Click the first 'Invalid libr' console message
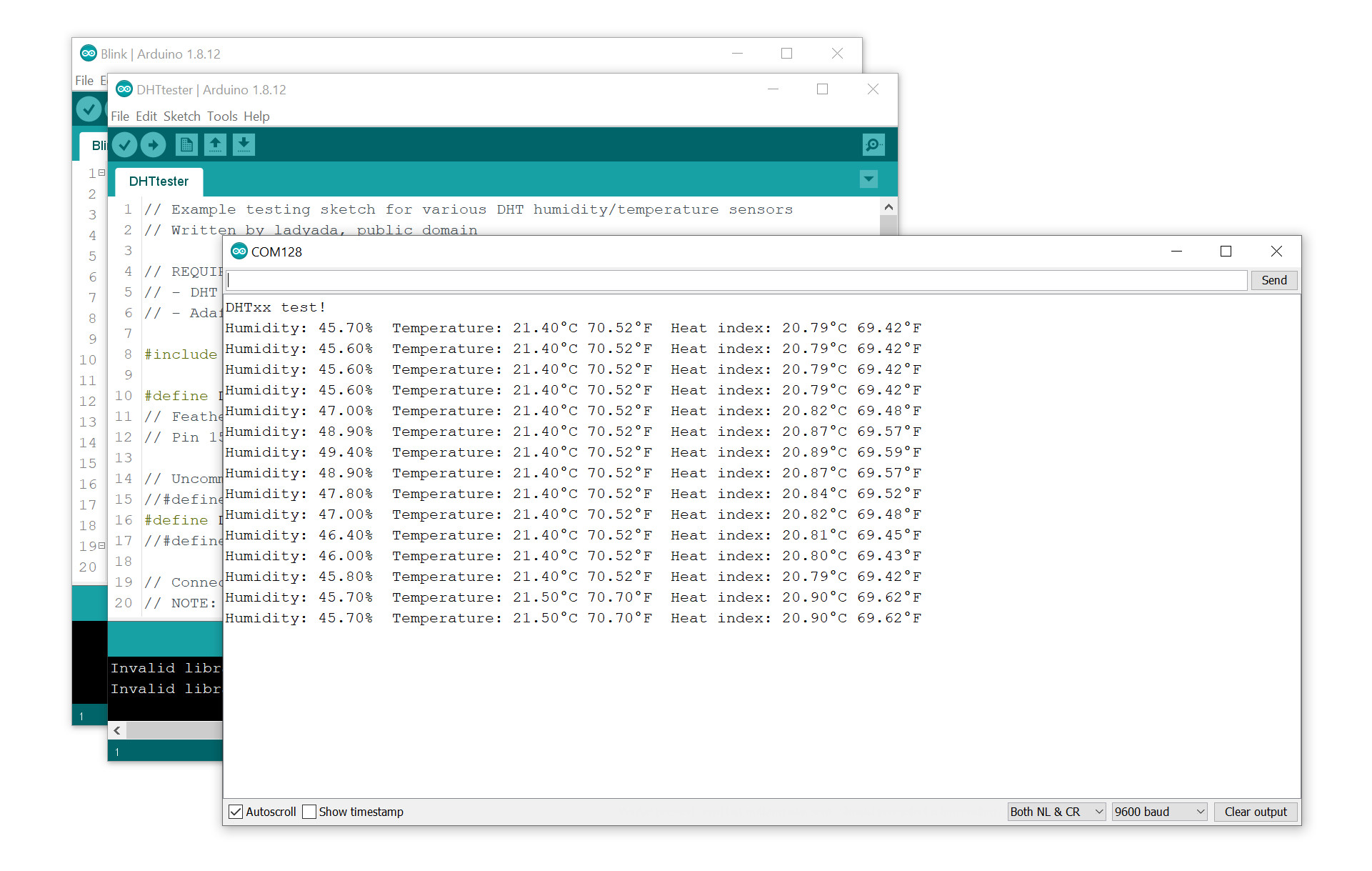The height and width of the screenshot is (871, 1372). tap(166, 668)
